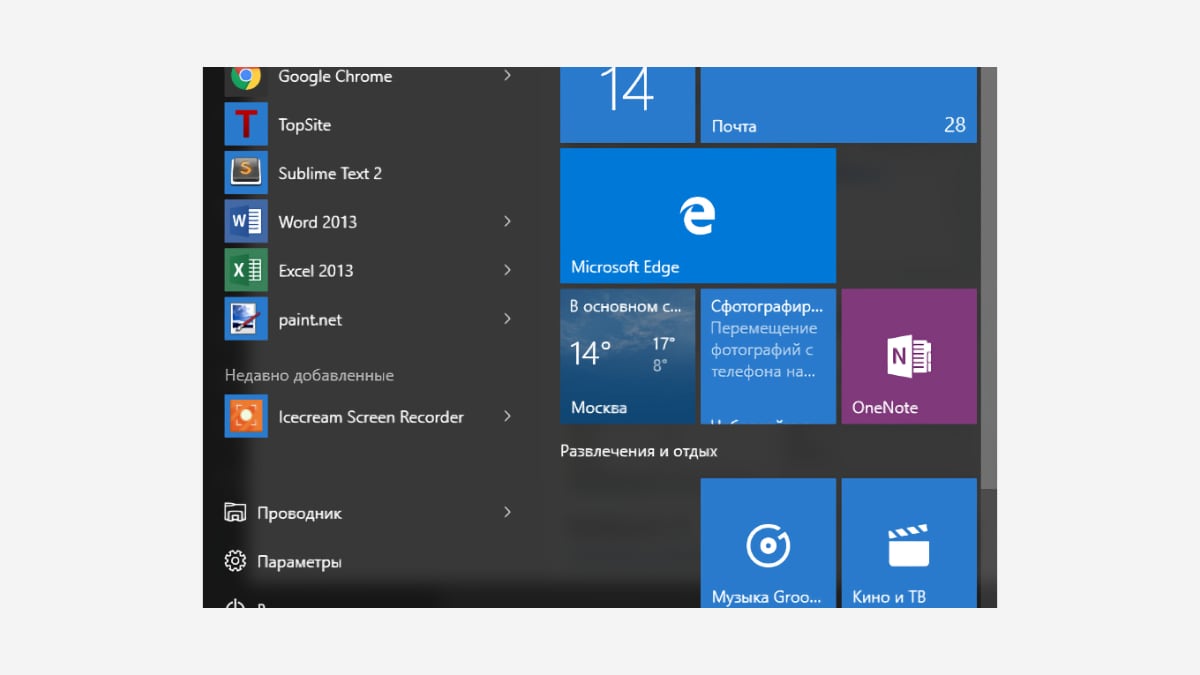The height and width of the screenshot is (675, 1200).
Task: Click the Sublime Text 2 label
Action: point(330,173)
